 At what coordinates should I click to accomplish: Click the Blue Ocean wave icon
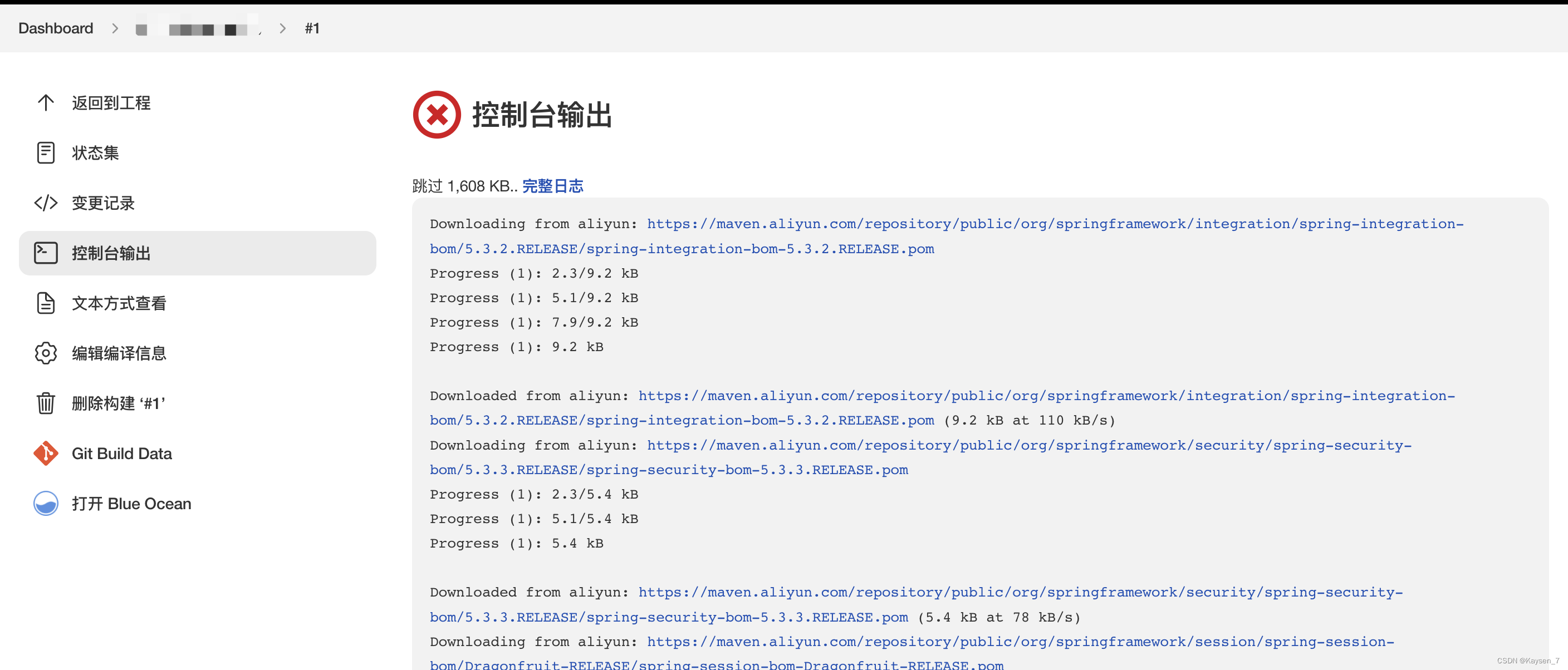coord(46,503)
